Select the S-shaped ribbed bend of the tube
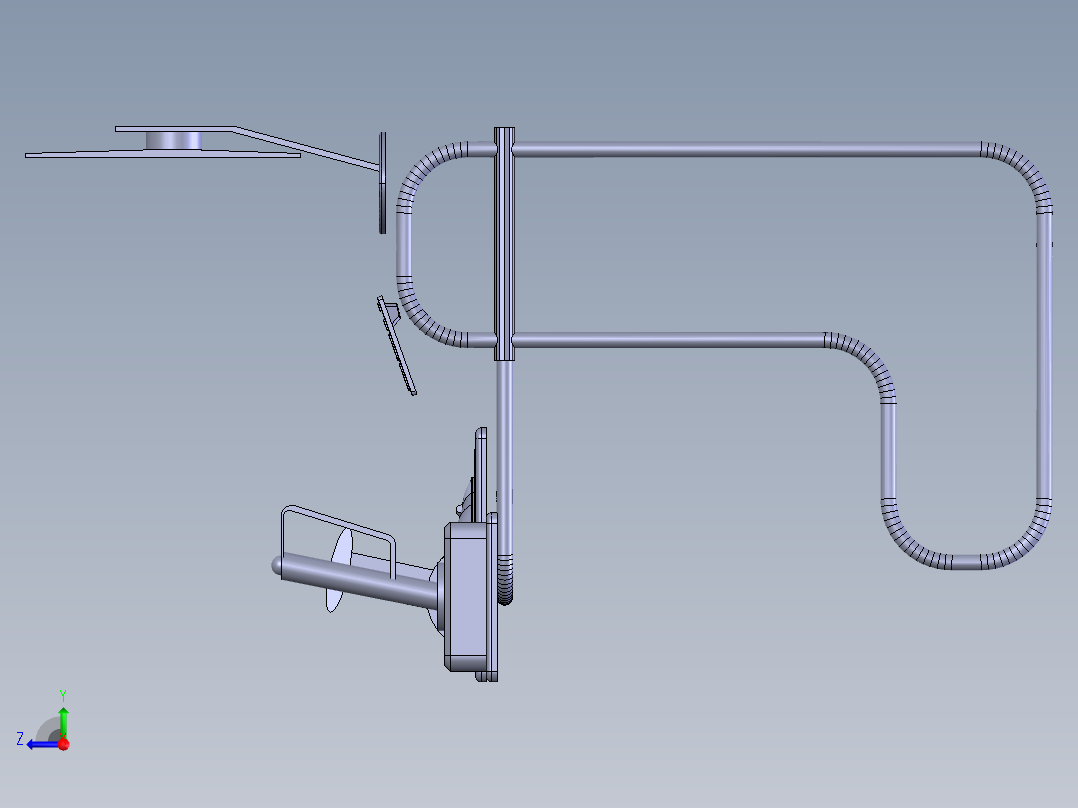 tap(865, 364)
